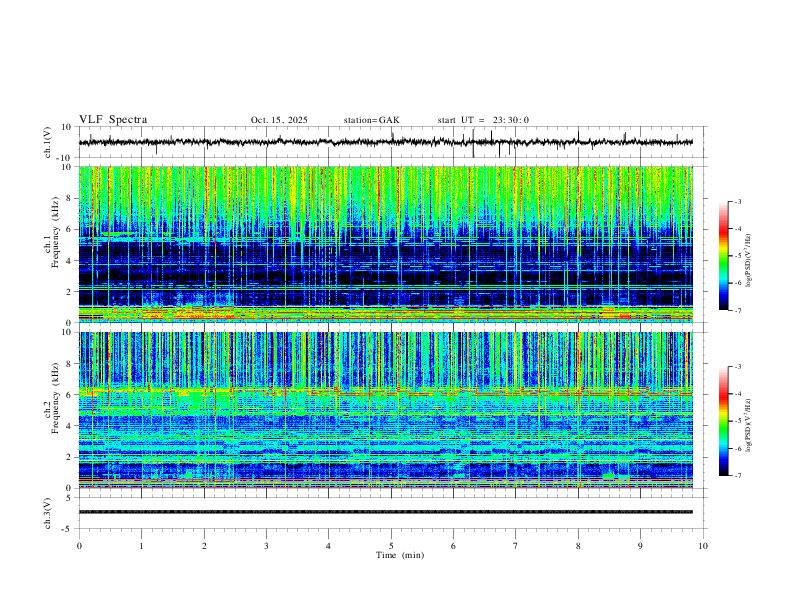Viewport: 792px width, 612px height.
Task: Click the 'VLF Spectra' plot title
Action: (113, 120)
